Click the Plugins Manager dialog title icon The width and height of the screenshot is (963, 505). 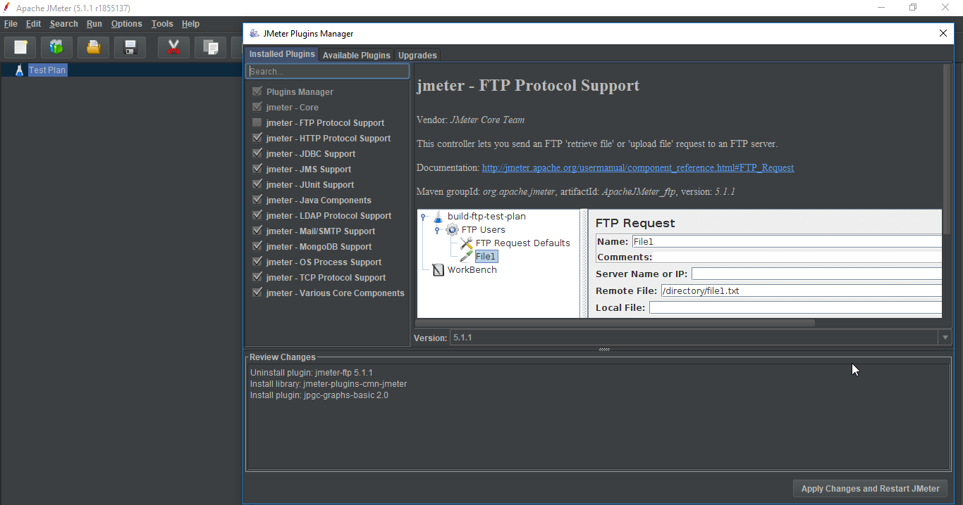(254, 33)
